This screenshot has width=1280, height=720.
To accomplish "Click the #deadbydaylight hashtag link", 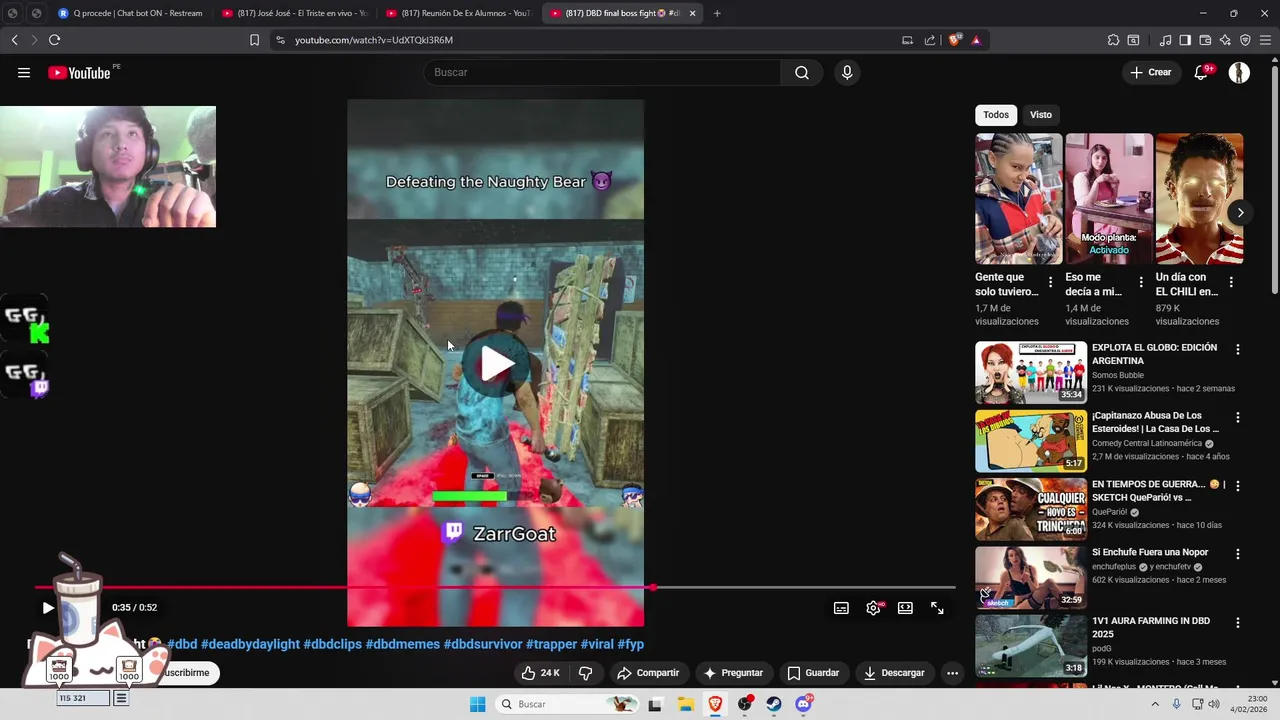I will click(250, 644).
